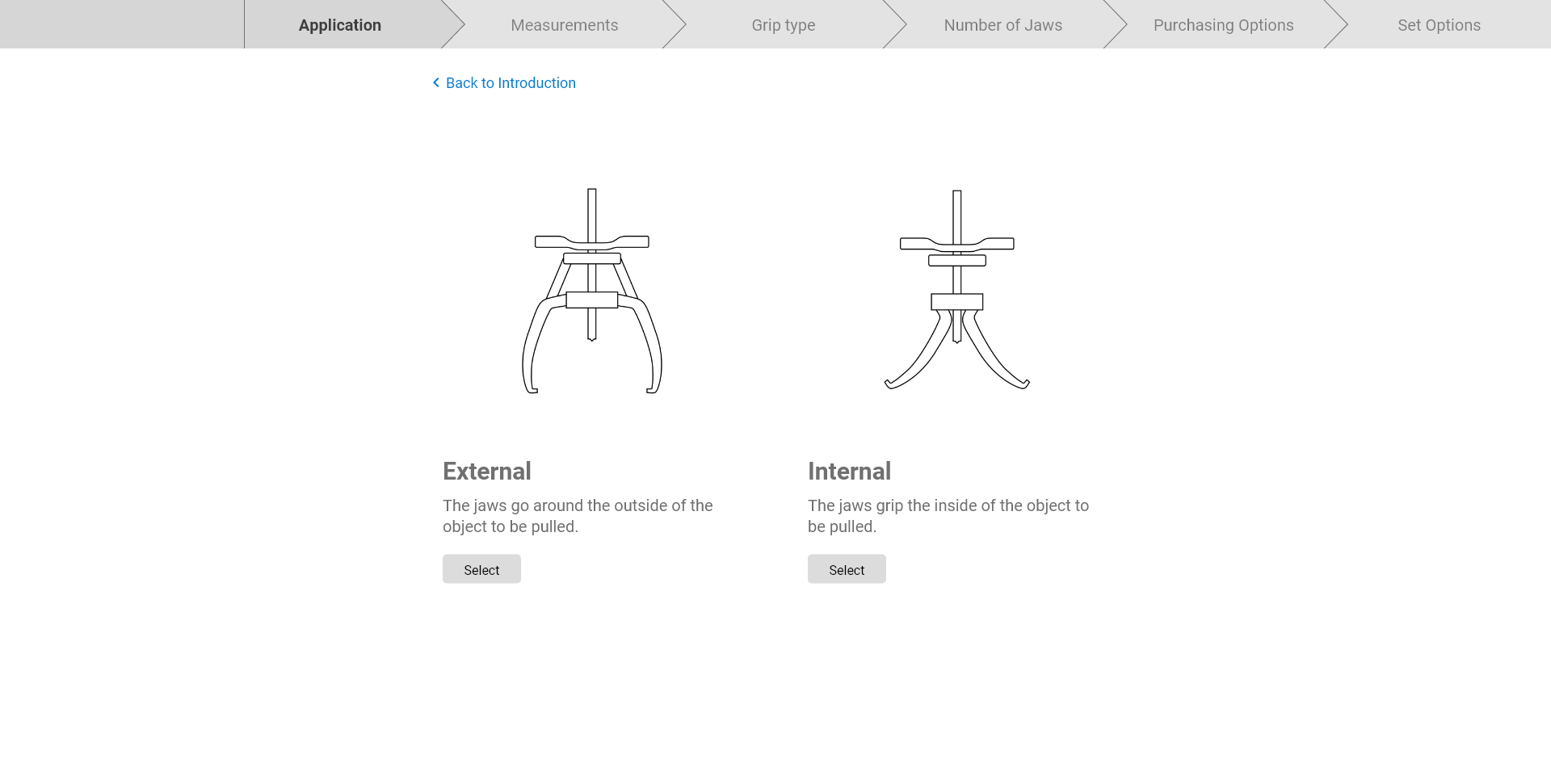This screenshot has width=1551, height=784.
Task: Click the External puller illustration
Action: [592, 291]
